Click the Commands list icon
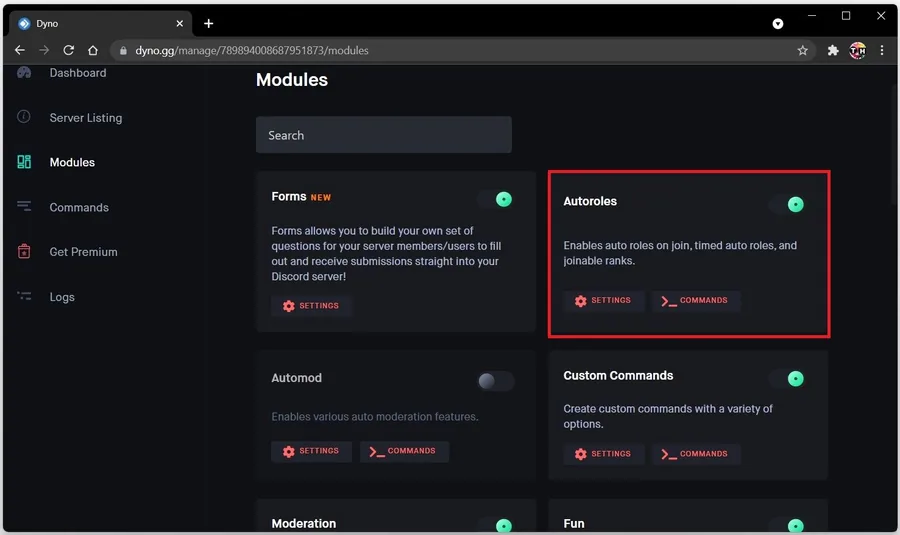Viewport: 900px width, 535px height. 24,206
